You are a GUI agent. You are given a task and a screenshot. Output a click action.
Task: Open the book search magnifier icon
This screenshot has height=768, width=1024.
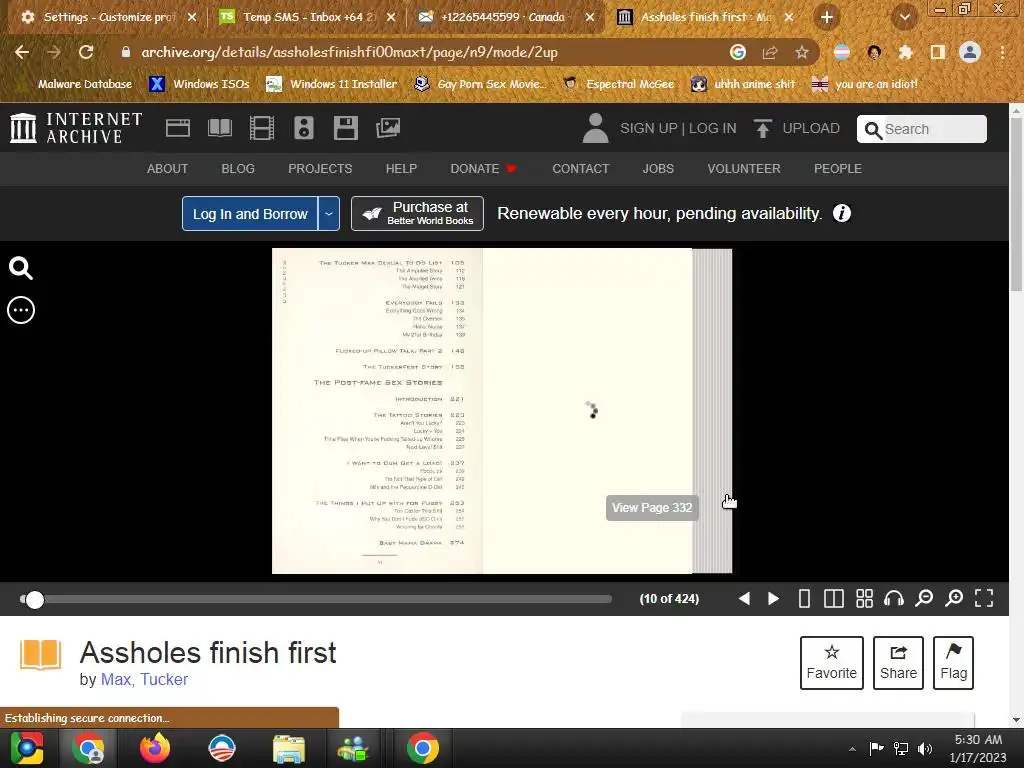point(20,268)
